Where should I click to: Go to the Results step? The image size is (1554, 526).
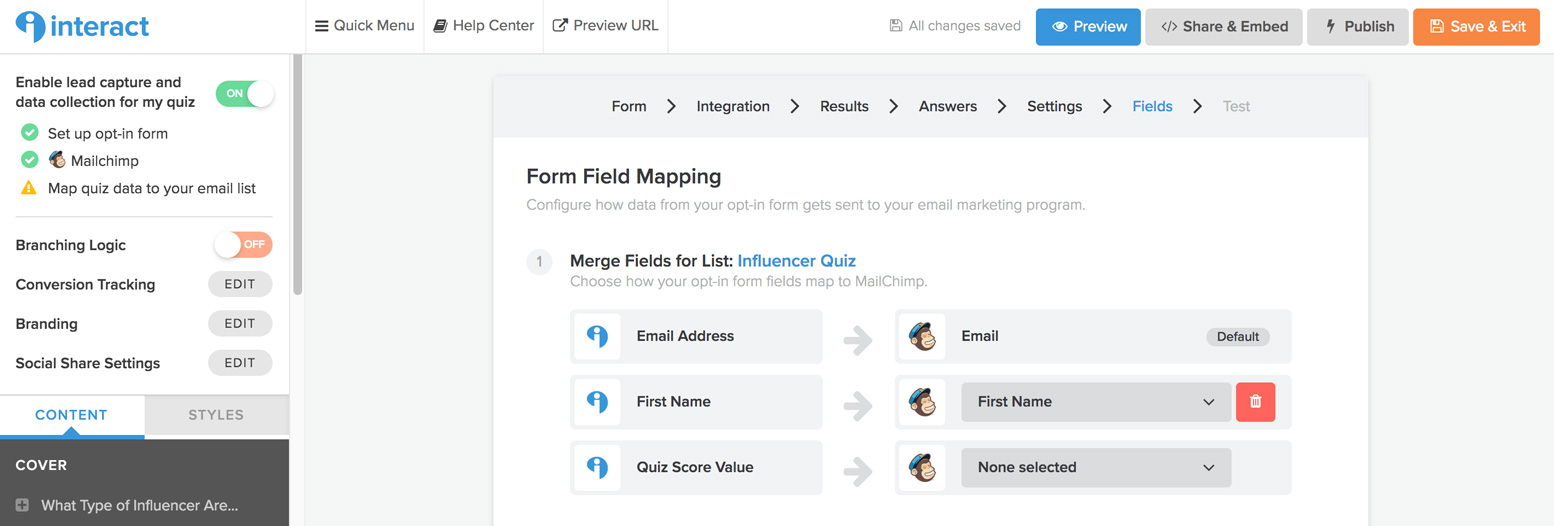844,106
